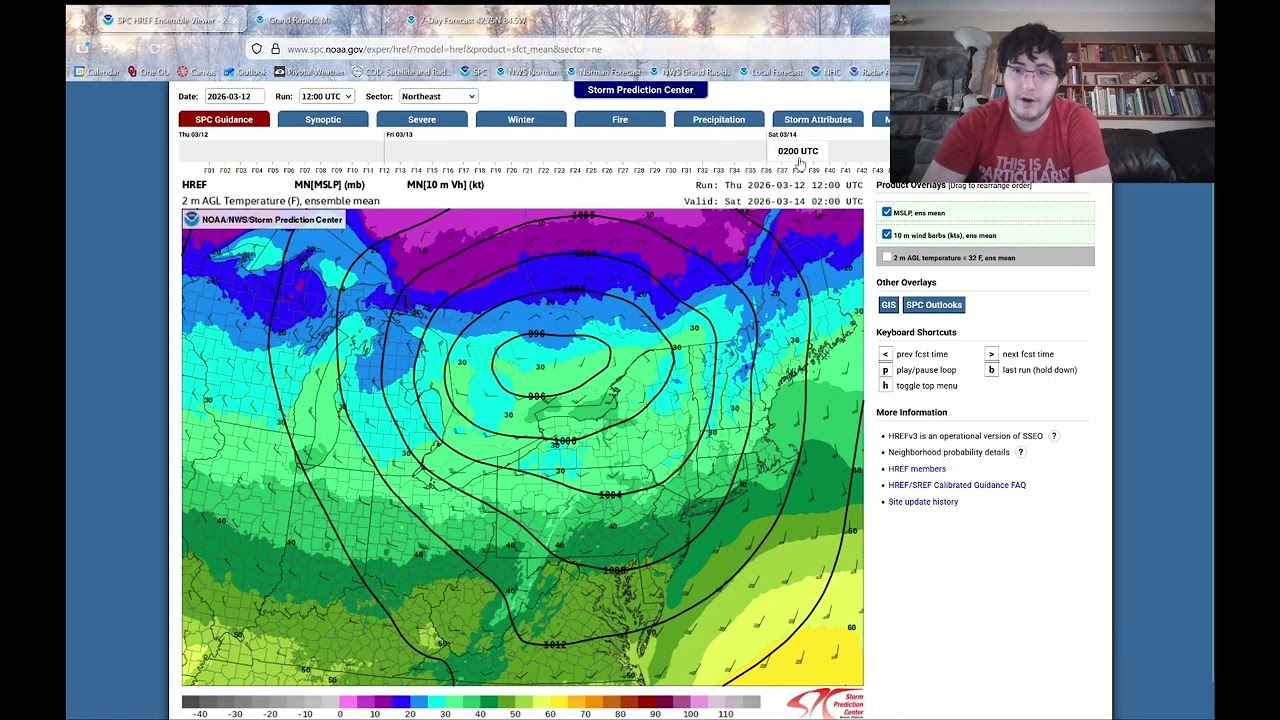This screenshot has width=1280, height=720.
Task: Click the 'b' last run key
Action: click(991, 370)
